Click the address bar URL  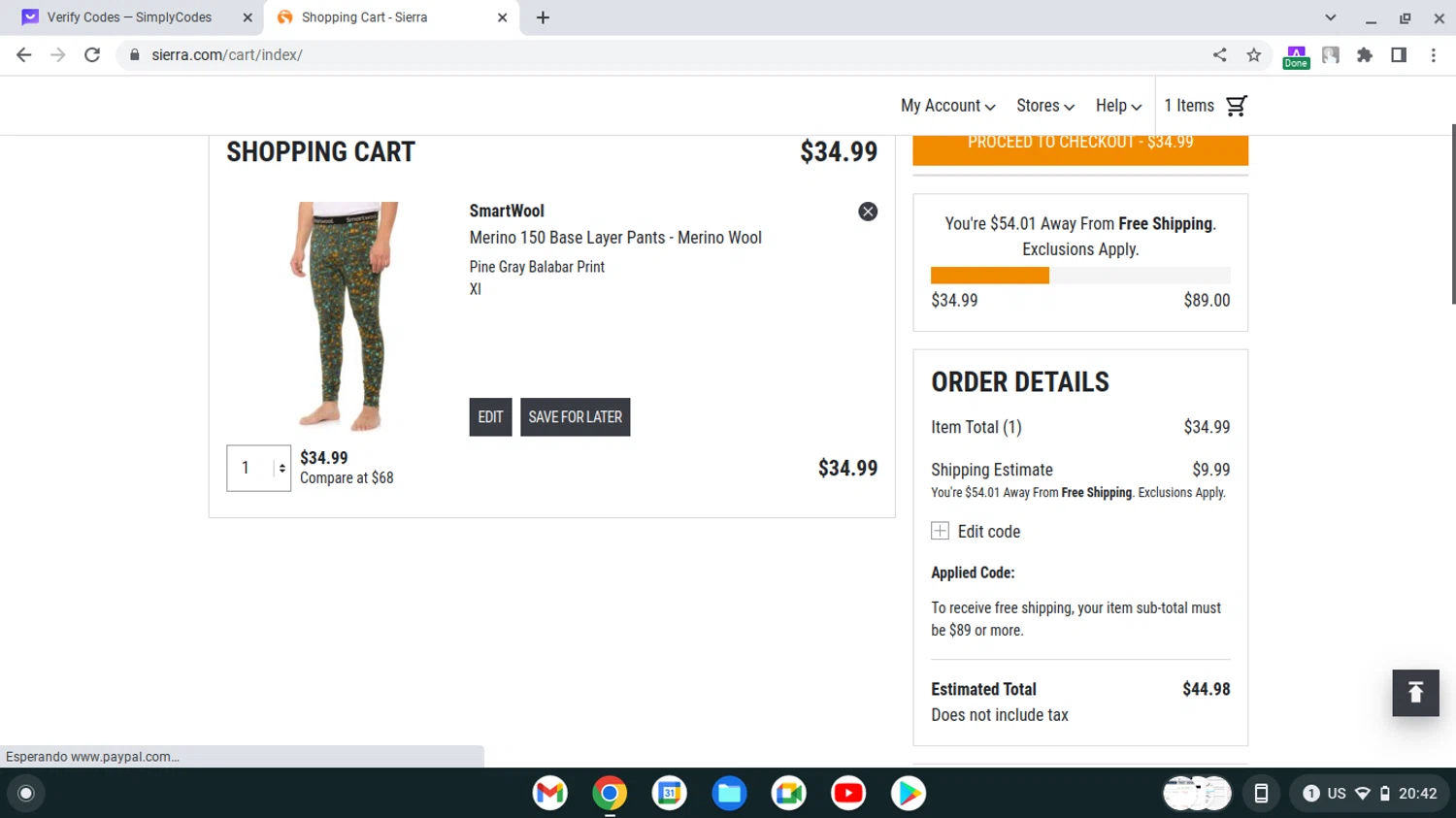(x=227, y=55)
